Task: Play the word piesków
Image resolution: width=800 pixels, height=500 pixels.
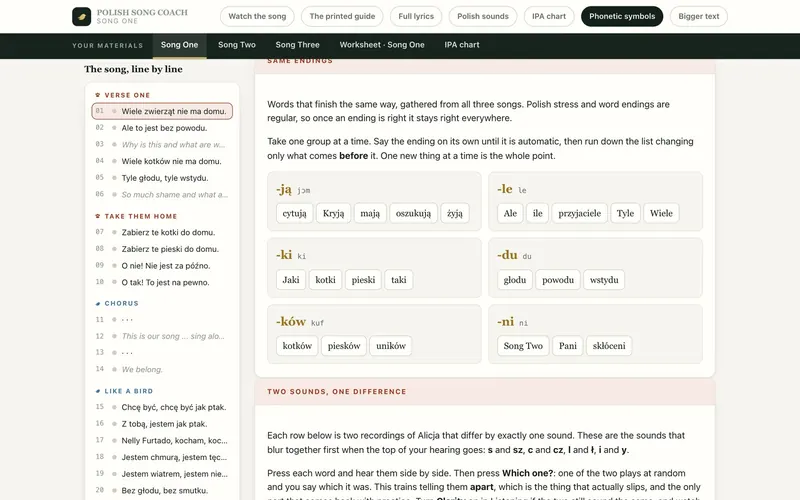Action: [x=344, y=345]
